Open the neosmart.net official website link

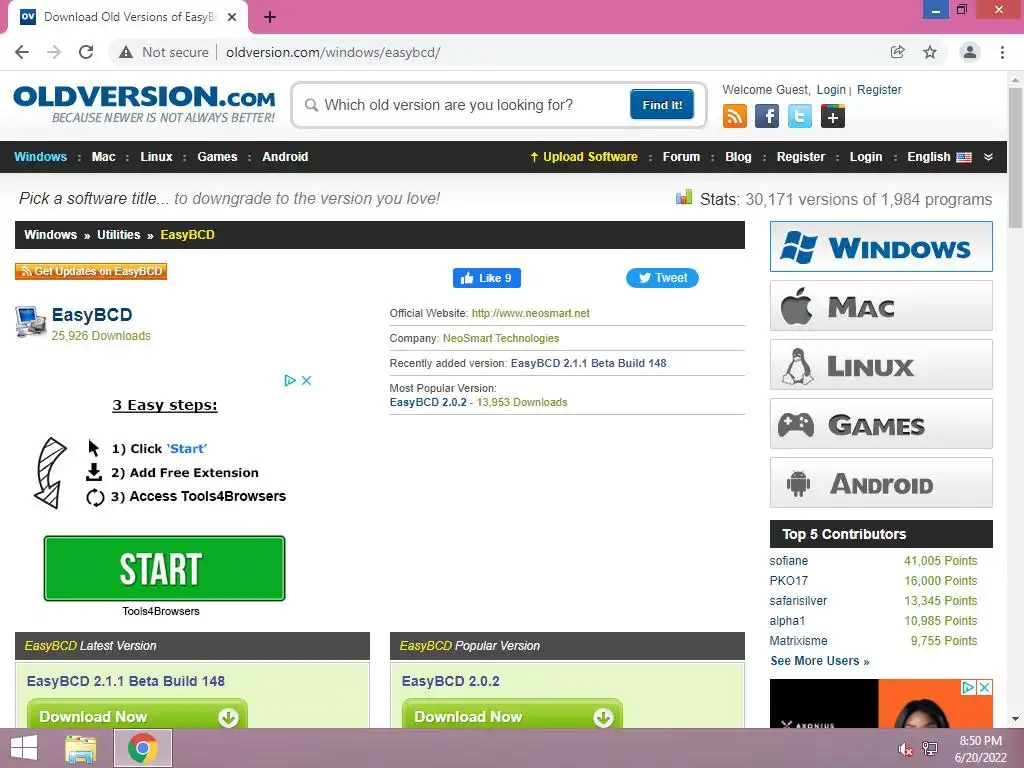coord(530,313)
